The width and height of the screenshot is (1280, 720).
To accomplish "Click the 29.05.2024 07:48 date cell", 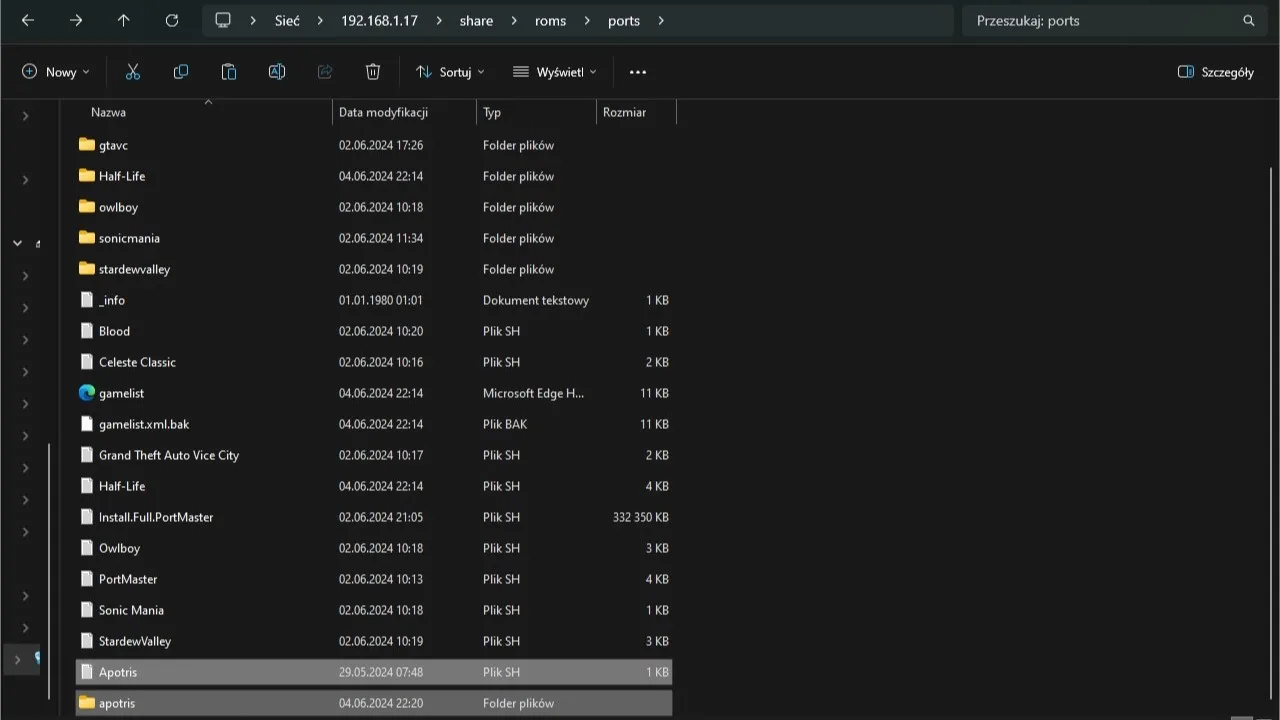I will (x=381, y=672).
